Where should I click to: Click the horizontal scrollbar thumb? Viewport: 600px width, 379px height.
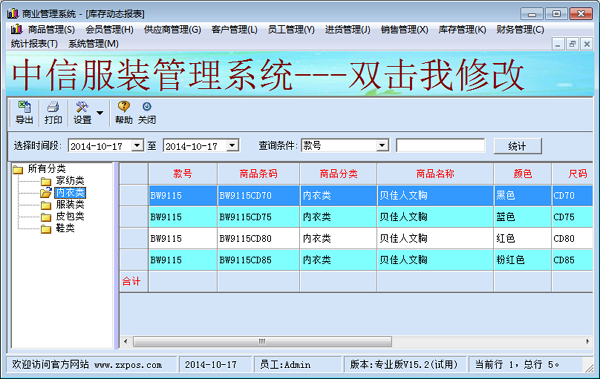click(x=262, y=341)
